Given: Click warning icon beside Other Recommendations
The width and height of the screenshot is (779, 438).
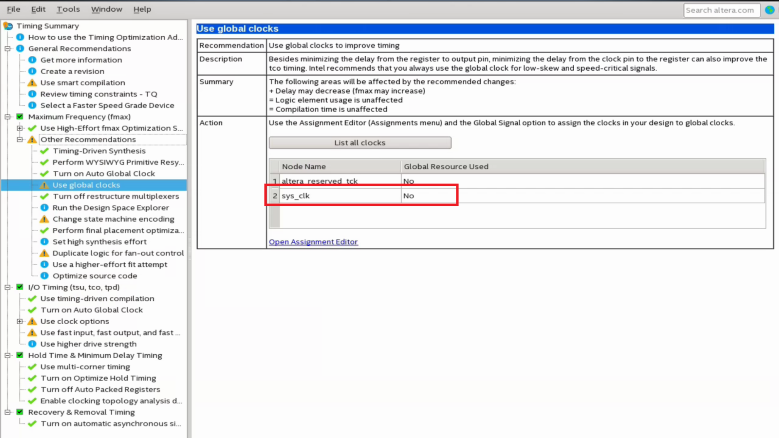Looking at the screenshot, I should pyautogui.click(x=32, y=140).
